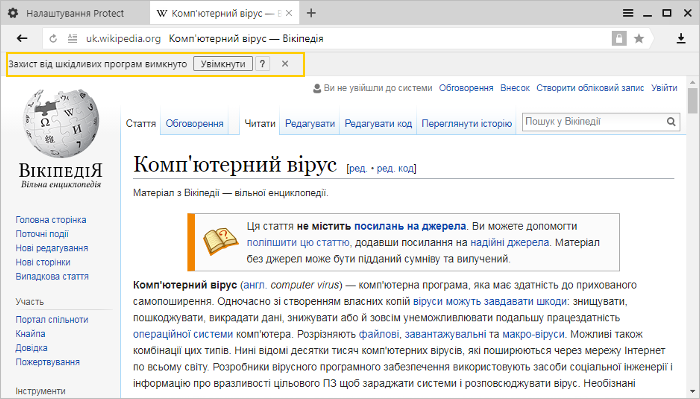
Task: Reload the page with refresh icon
Action: (53, 39)
